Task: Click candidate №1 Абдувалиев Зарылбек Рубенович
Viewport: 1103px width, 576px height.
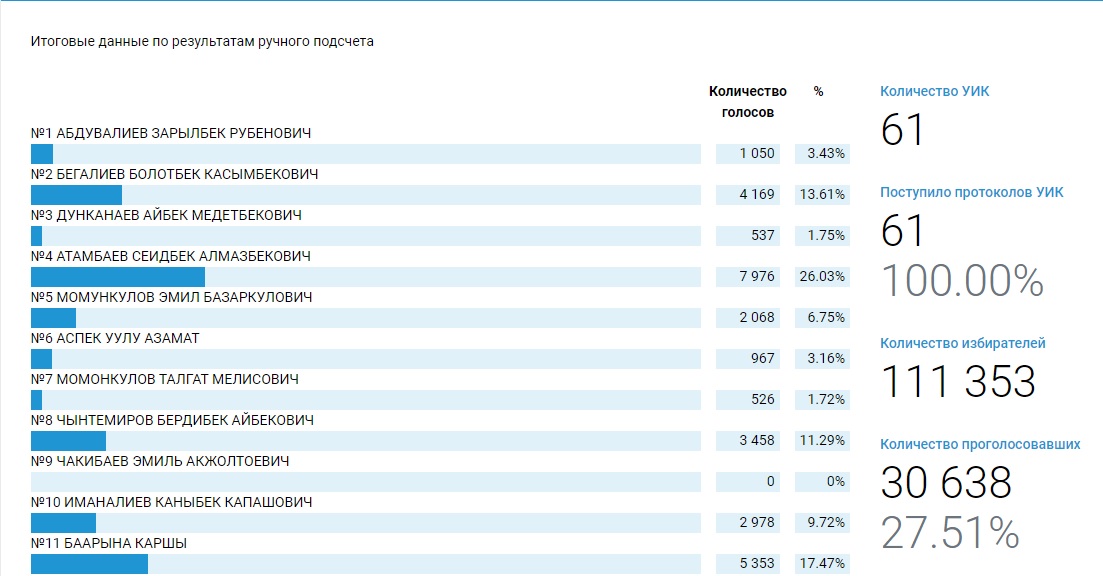Action: pos(171,133)
